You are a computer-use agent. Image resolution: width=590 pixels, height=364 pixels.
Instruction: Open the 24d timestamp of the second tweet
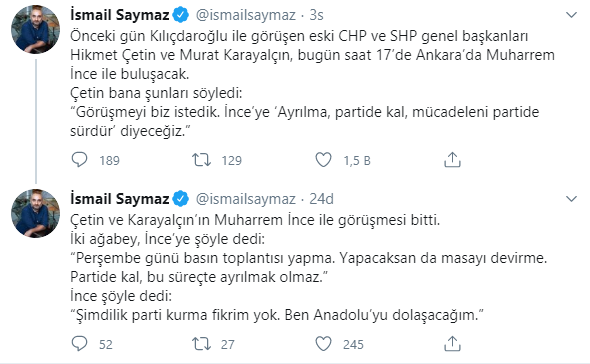coord(321,199)
